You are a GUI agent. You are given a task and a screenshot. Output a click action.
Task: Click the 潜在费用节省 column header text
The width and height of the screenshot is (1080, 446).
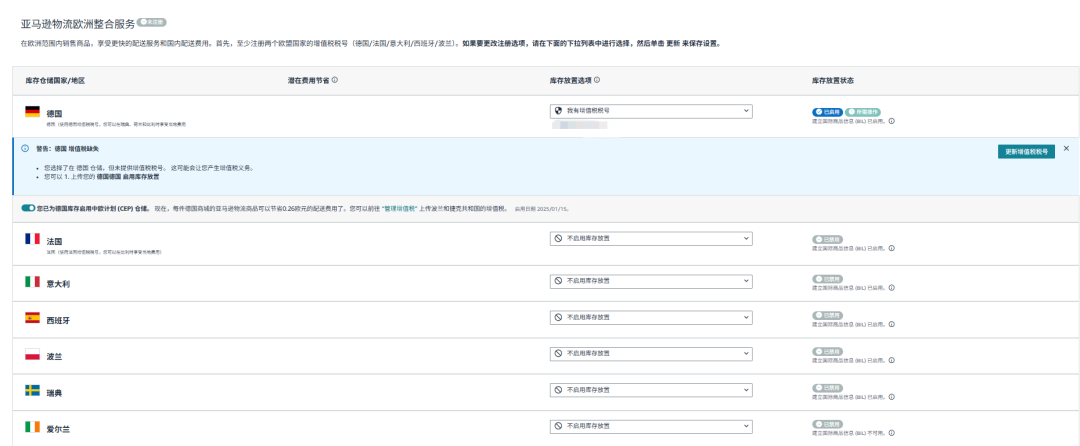tap(308, 81)
